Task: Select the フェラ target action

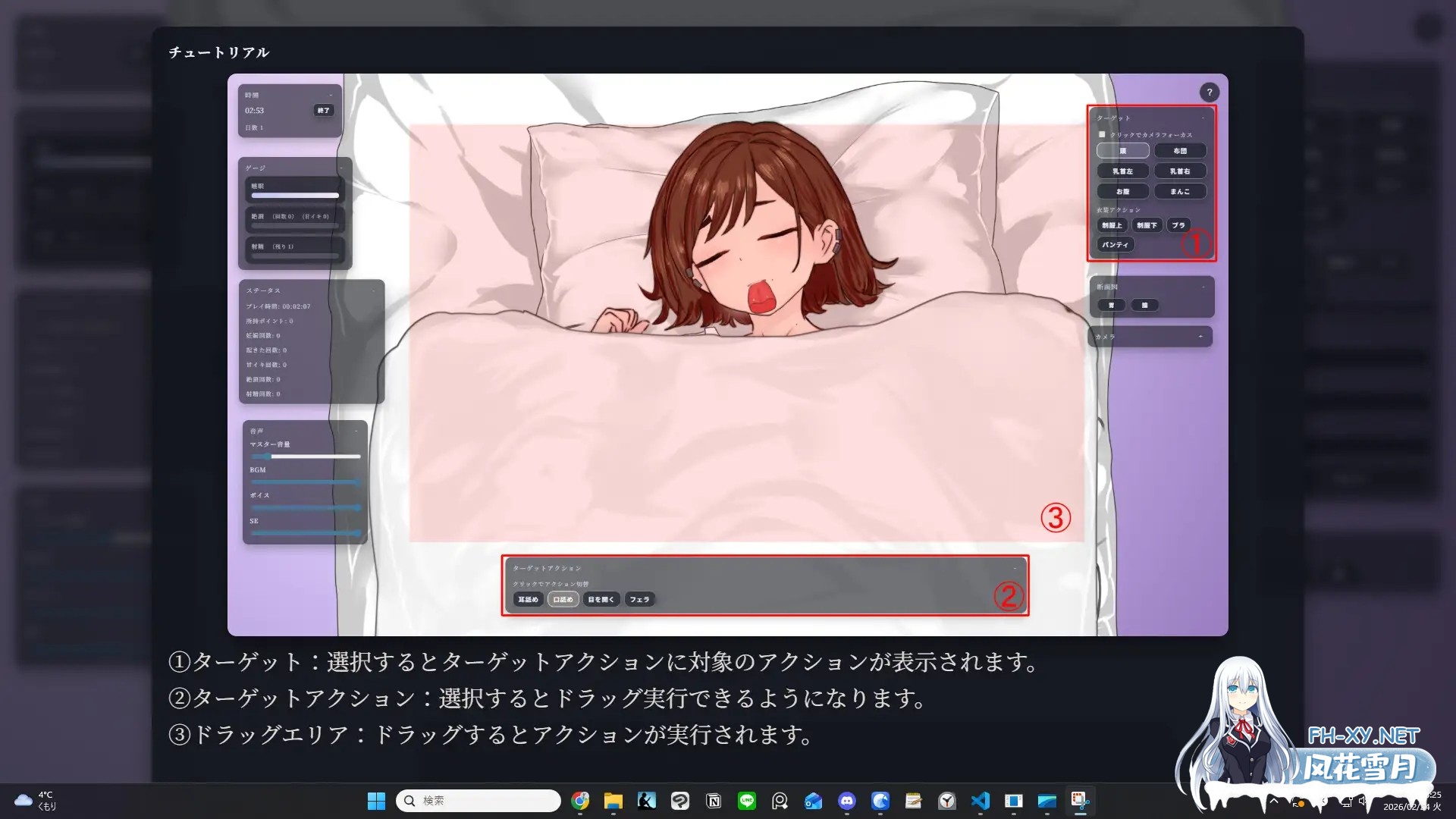Action: tap(641, 599)
